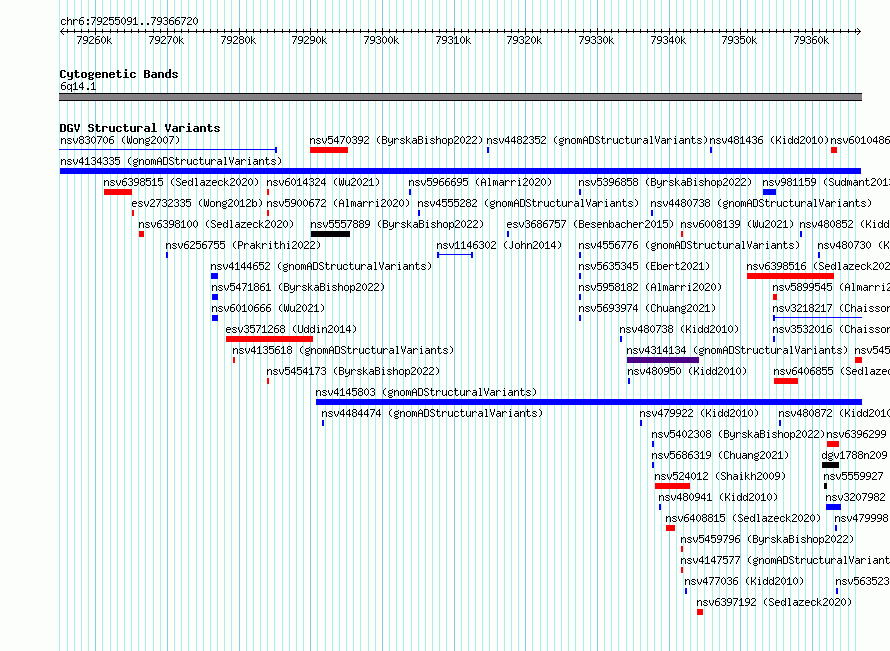Click the blue bar under nsv981159

769,192
